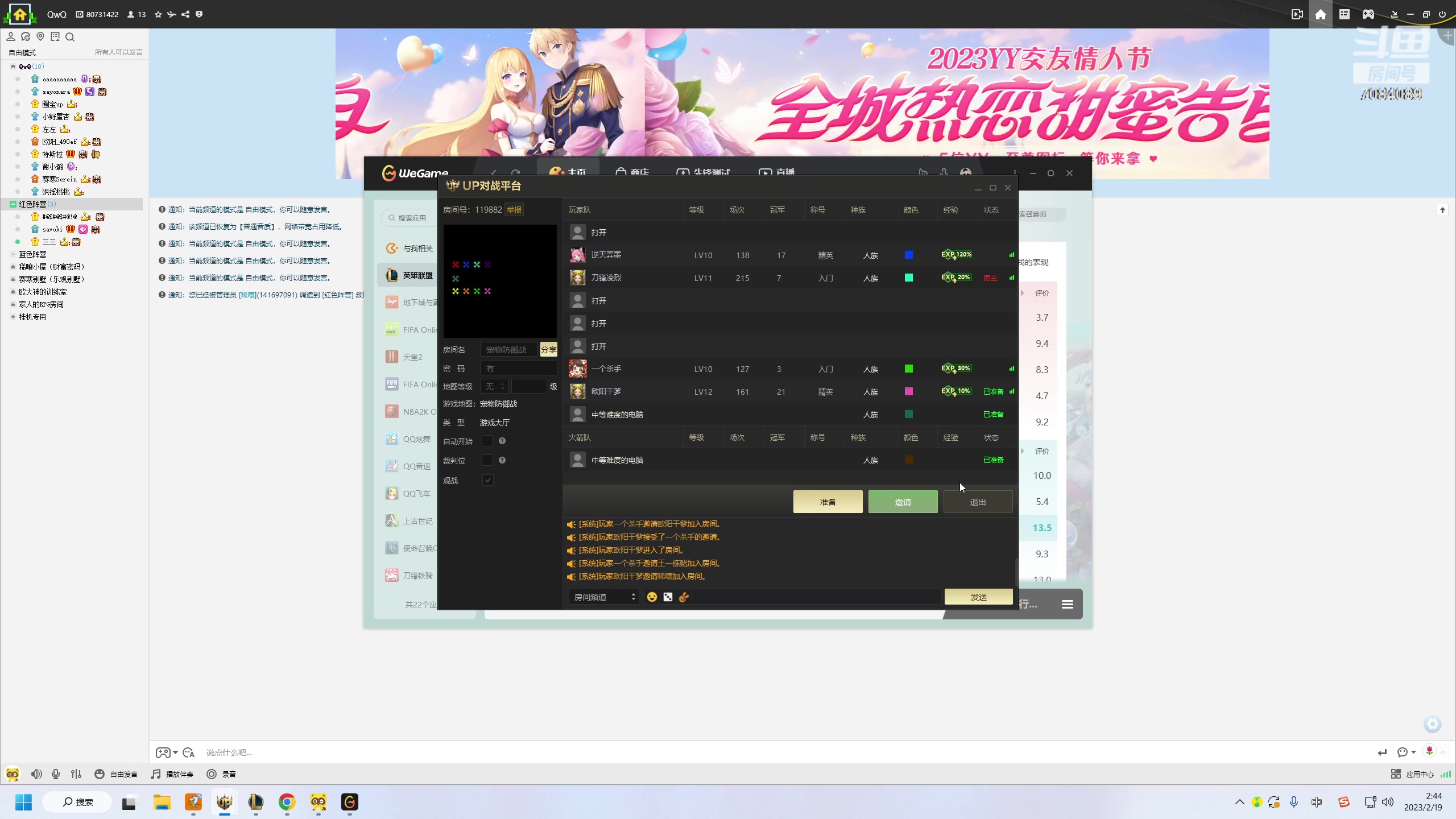The height and width of the screenshot is (819, 1456).
Task: Click the 举报 report button
Action: [514, 210]
